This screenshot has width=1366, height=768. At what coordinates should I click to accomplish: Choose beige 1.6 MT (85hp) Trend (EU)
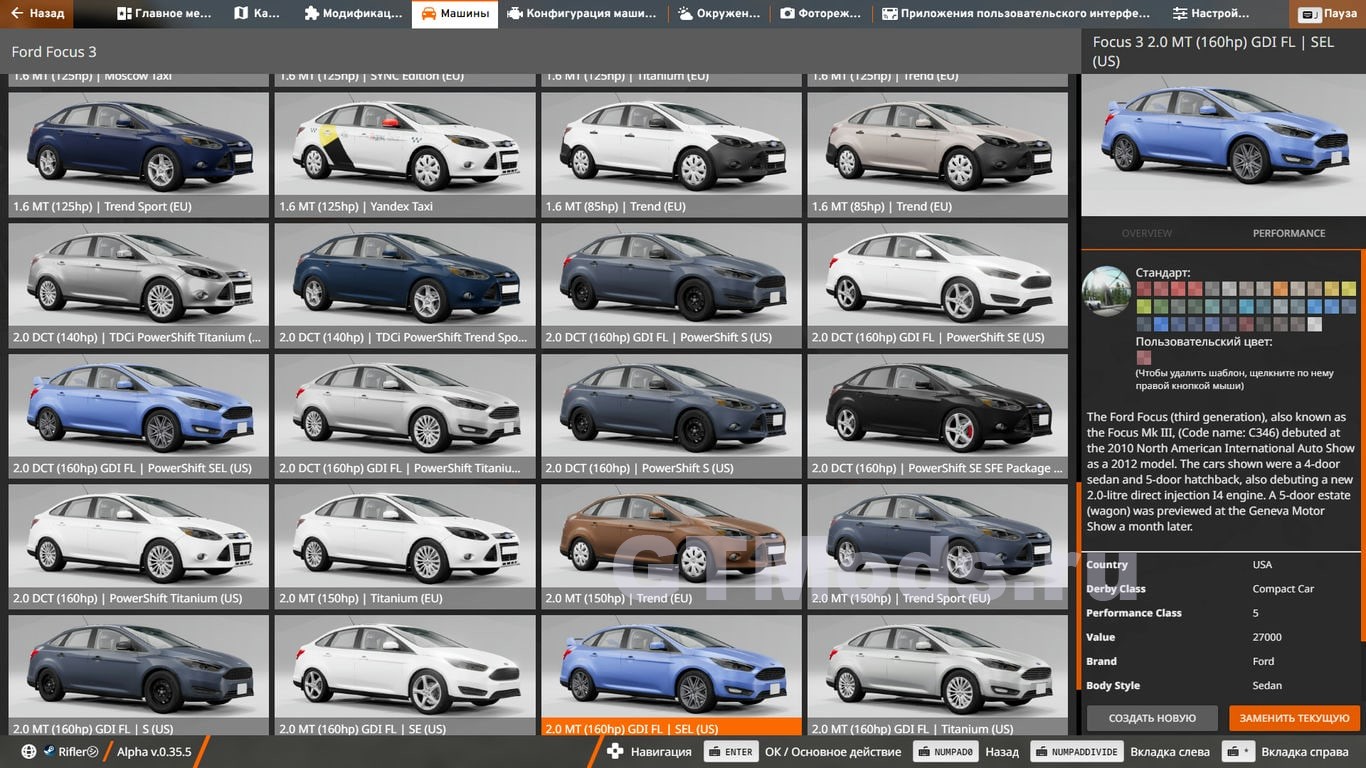[x=937, y=156]
